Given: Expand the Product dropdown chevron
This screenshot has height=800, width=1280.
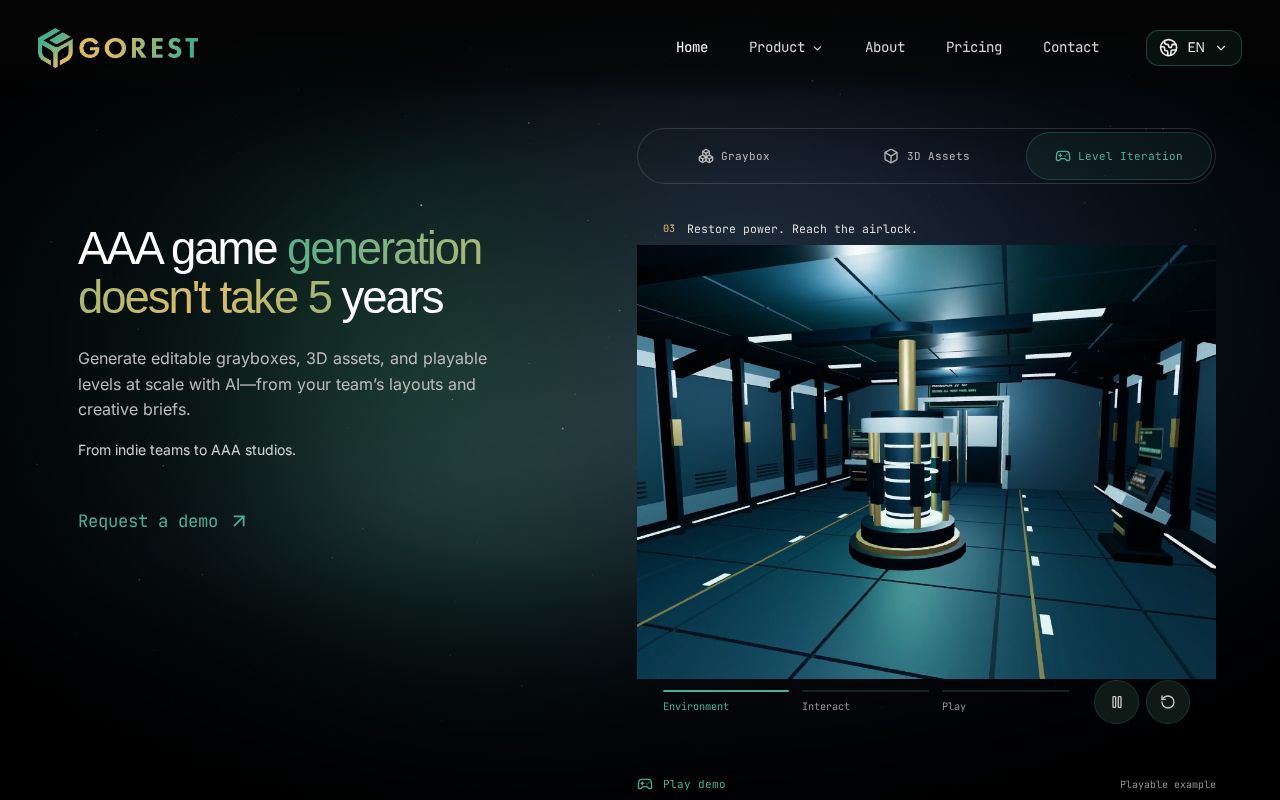Looking at the screenshot, I should click(817, 48).
